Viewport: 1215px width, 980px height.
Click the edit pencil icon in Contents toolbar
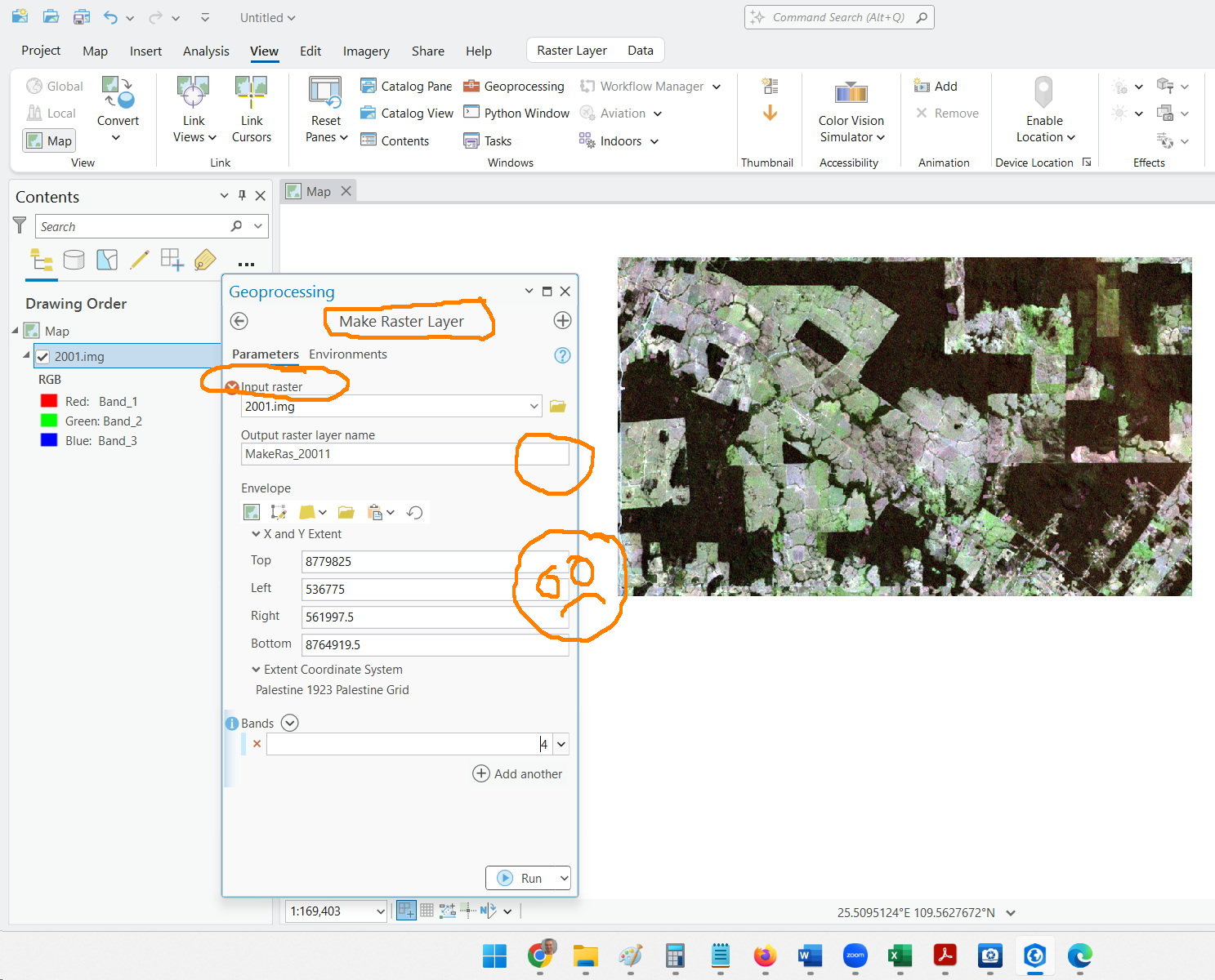[x=140, y=260]
